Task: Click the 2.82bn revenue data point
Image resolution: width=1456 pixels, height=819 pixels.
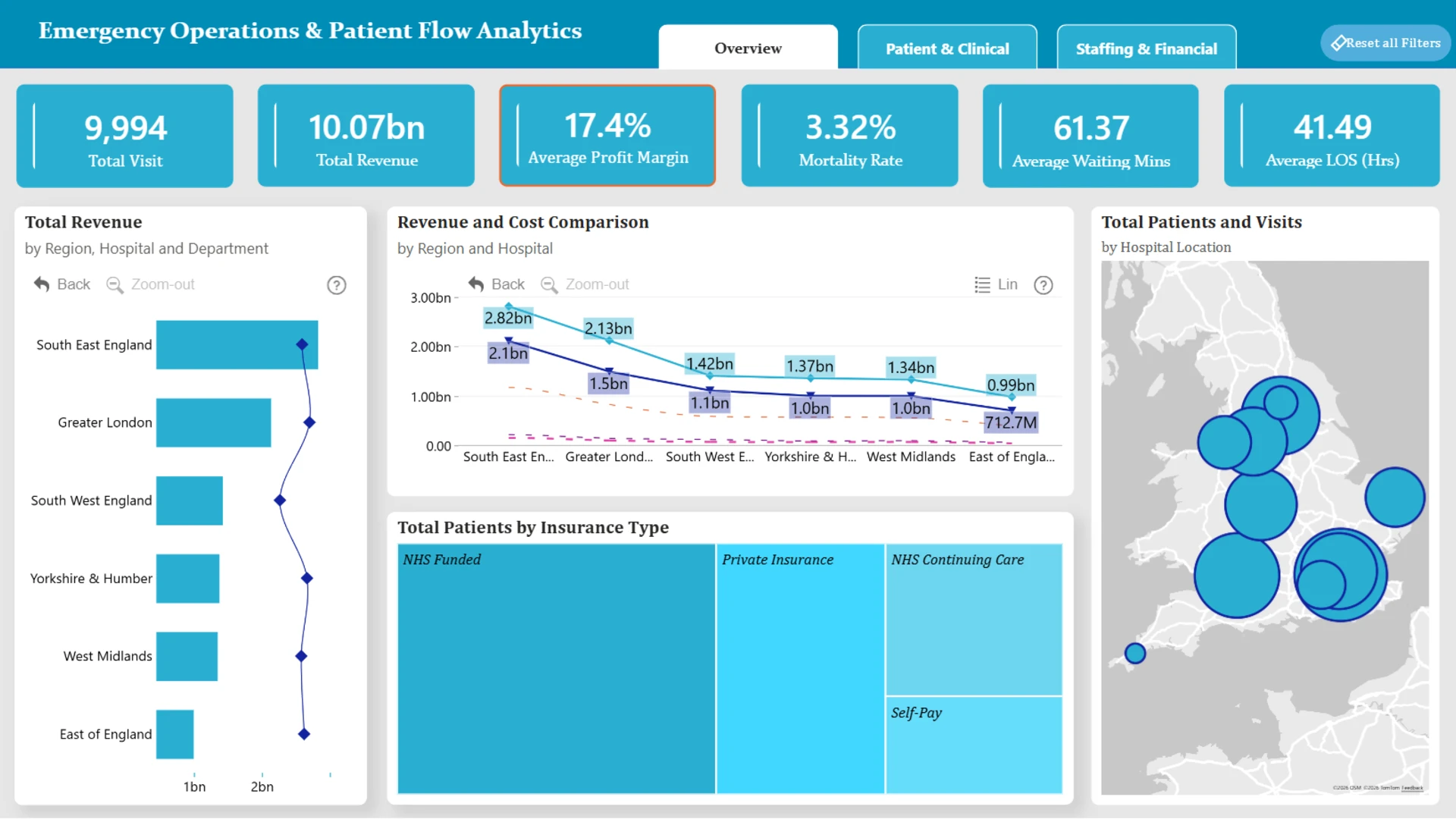Action: pyautogui.click(x=509, y=306)
